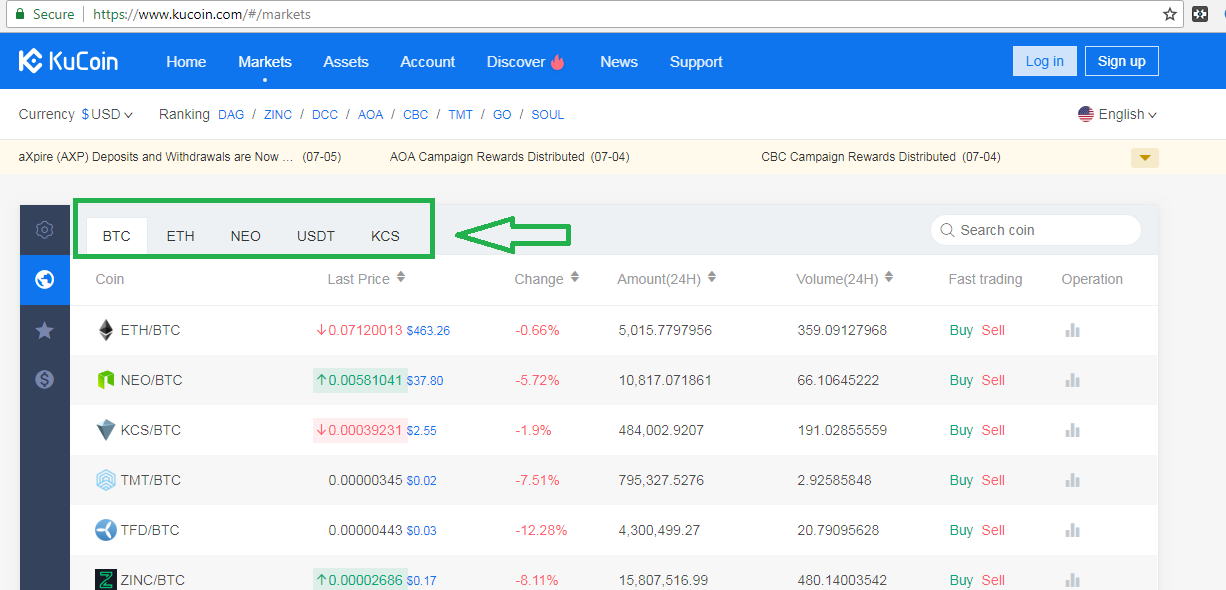Open the dollar coin sidebar icon

point(44,380)
